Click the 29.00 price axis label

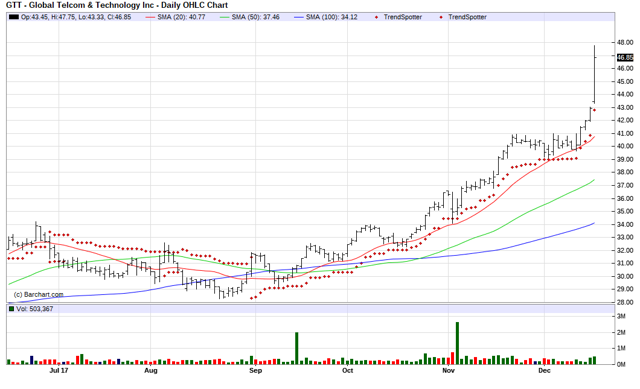click(x=625, y=289)
